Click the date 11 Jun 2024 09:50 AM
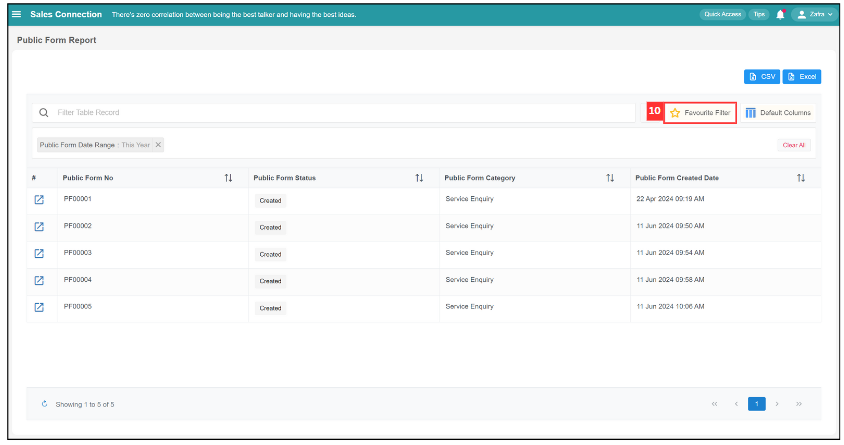Image resolution: width=844 pixels, height=445 pixels. pos(670,226)
